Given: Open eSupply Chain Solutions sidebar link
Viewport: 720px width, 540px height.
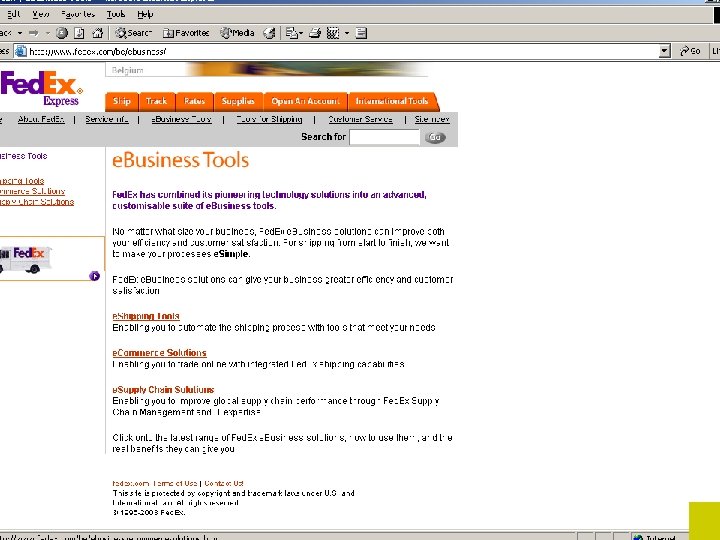Looking at the screenshot, I should point(37,202).
